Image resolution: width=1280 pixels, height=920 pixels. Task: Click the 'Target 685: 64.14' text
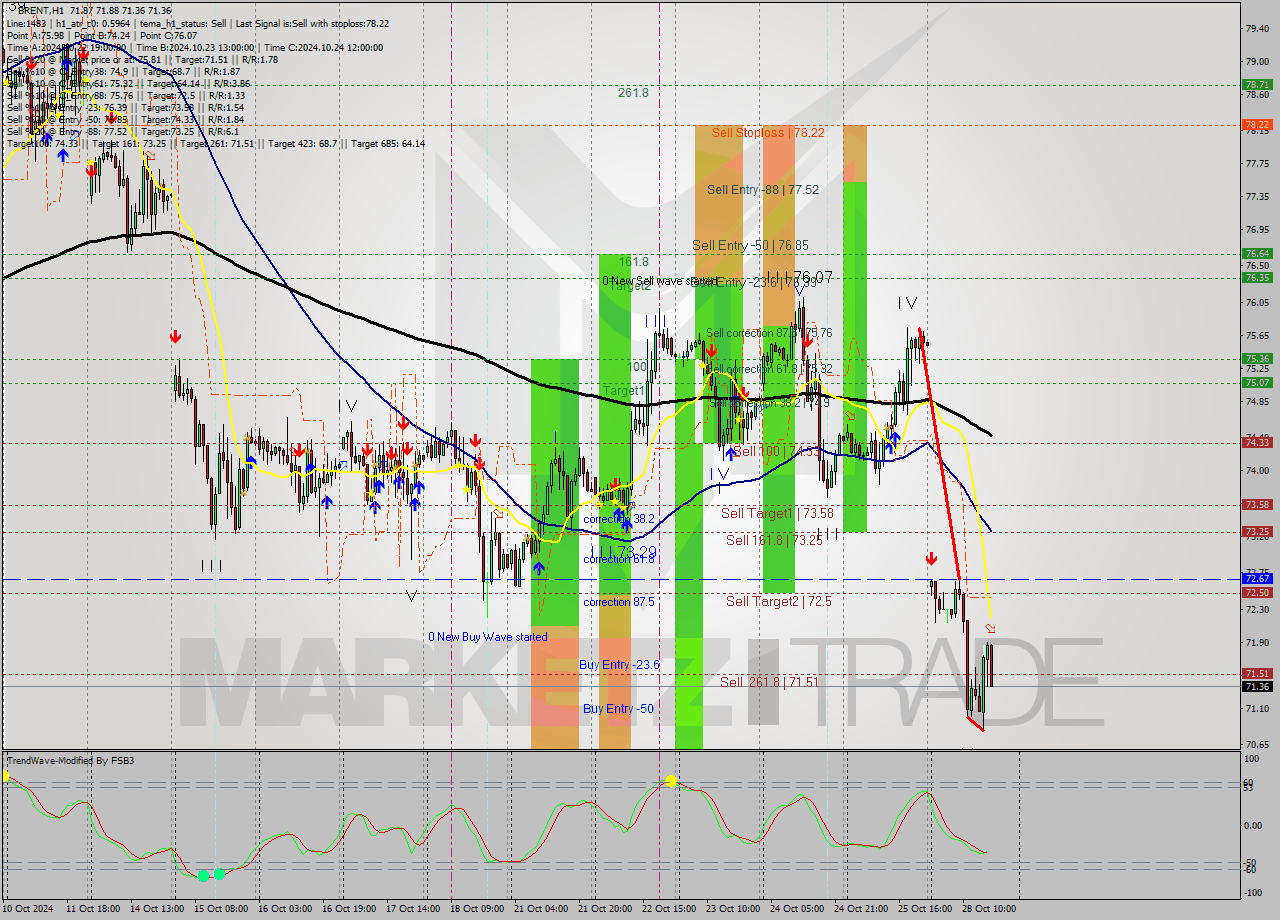tap(387, 143)
